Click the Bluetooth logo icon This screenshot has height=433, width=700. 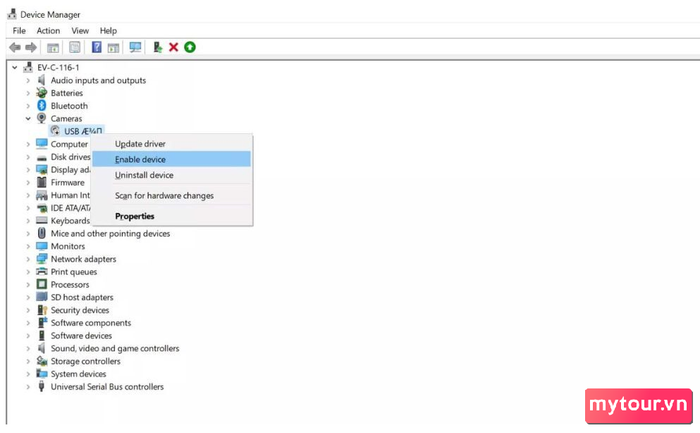point(42,105)
